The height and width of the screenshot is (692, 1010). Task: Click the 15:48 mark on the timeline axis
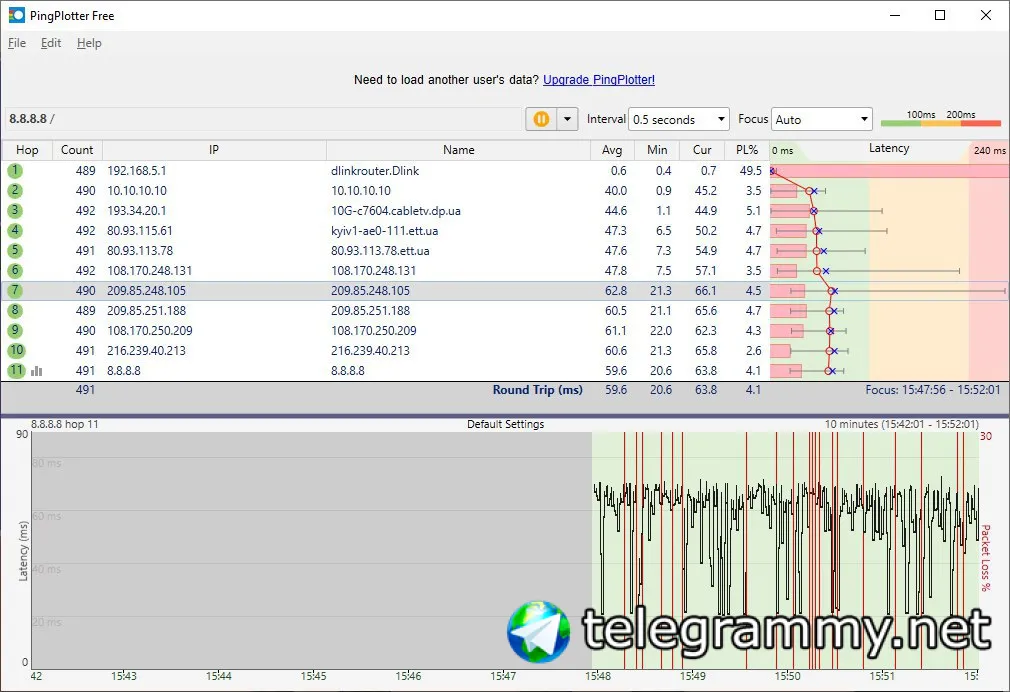coord(598,676)
